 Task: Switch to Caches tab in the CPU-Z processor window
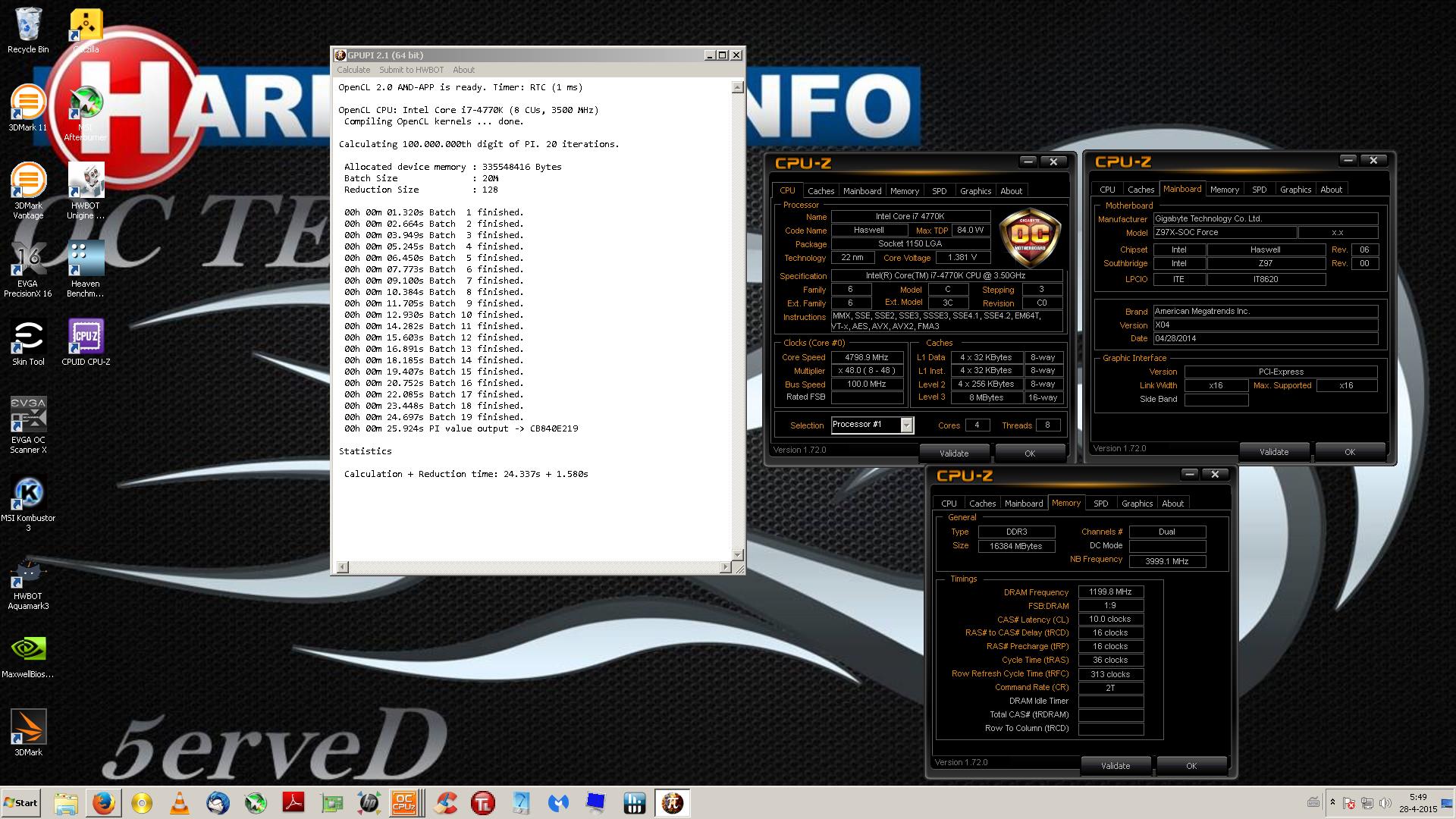click(821, 191)
